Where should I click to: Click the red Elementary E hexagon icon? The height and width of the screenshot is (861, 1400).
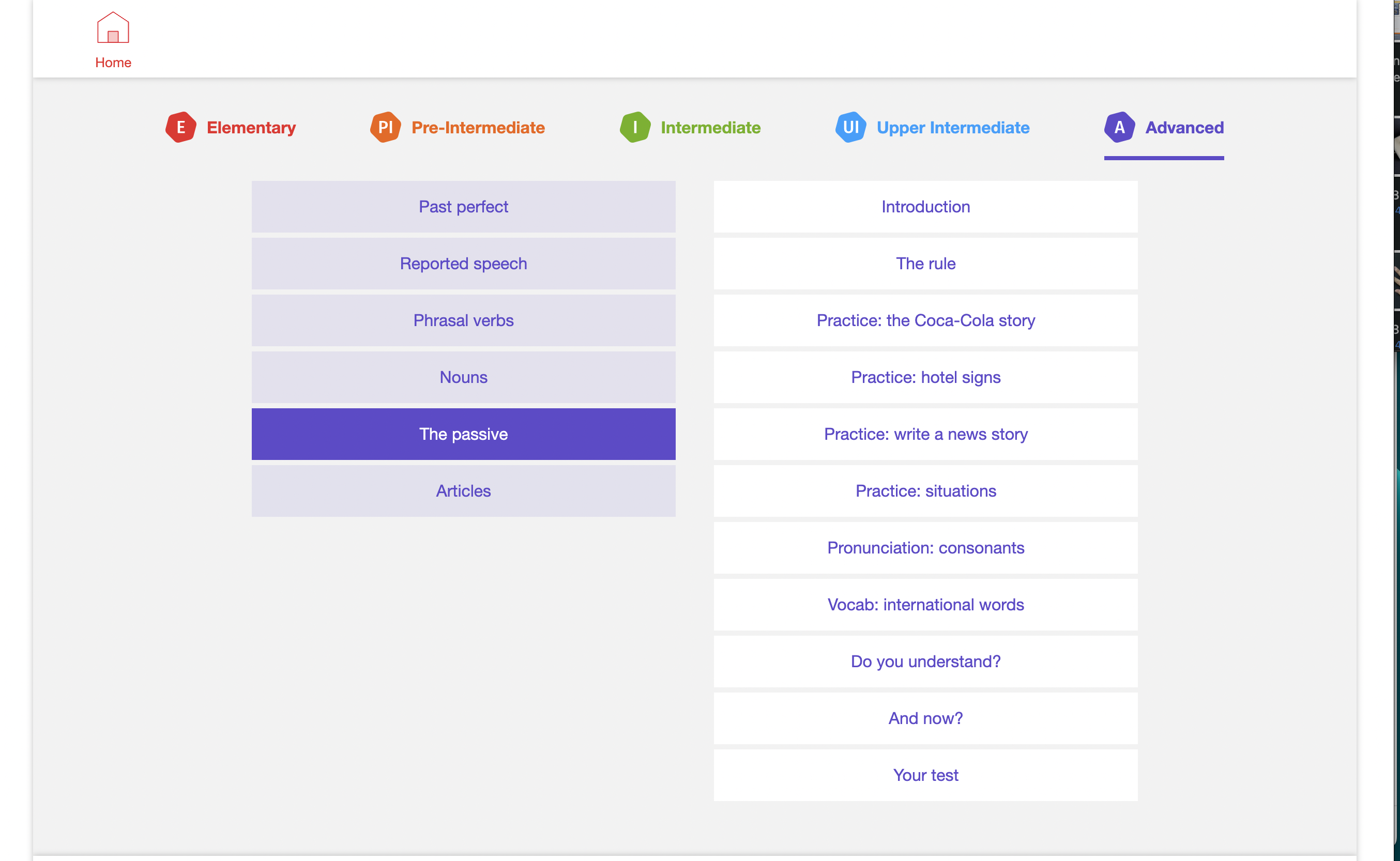coord(180,127)
